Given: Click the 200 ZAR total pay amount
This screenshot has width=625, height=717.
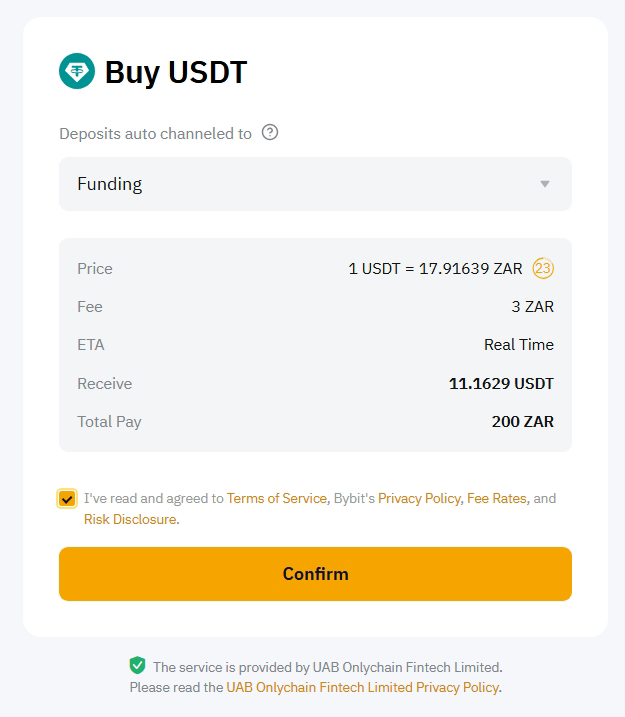Looking at the screenshot, I should coord(522,421).
